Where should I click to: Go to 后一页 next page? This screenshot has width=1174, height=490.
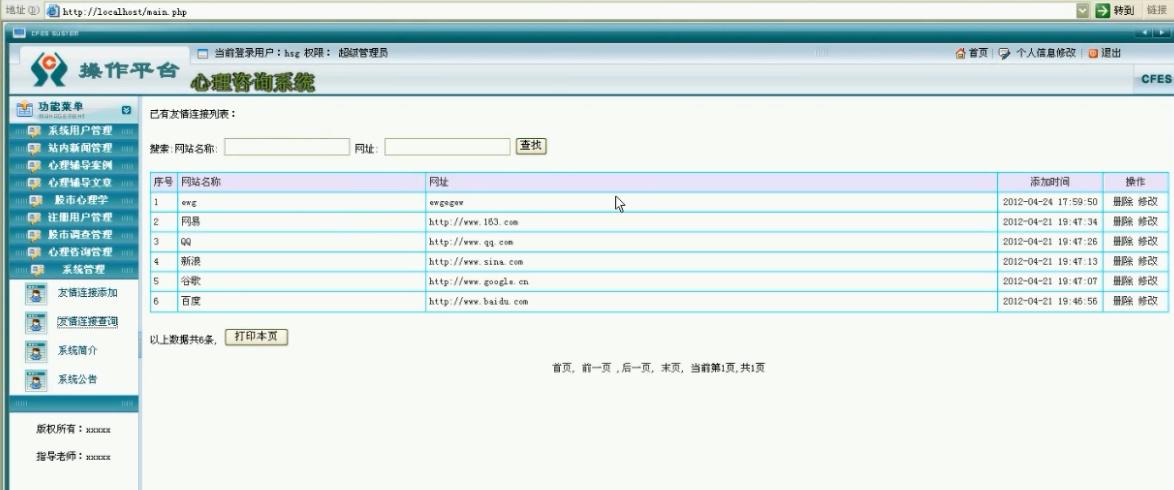click(636, 368)
